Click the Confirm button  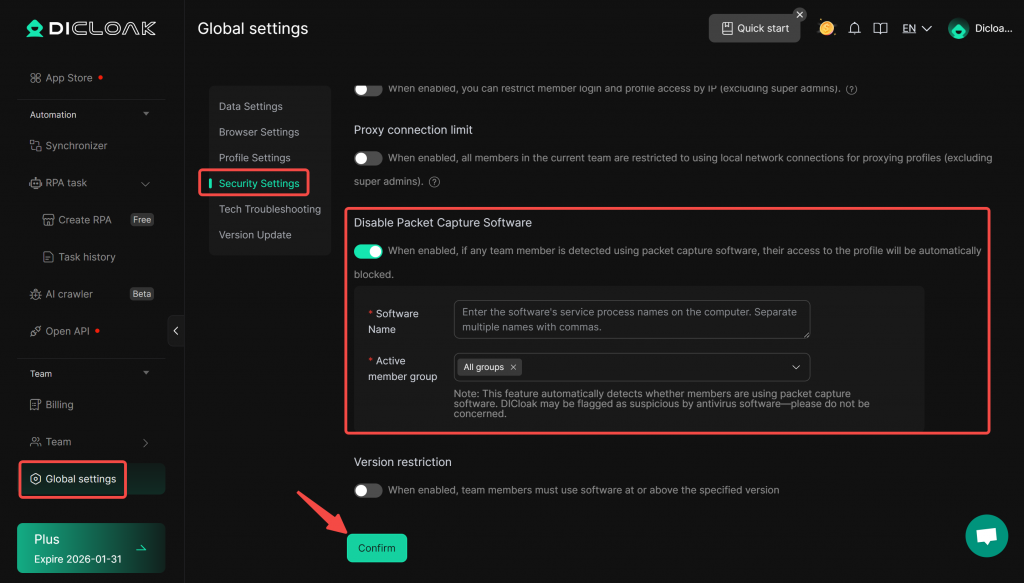click(377, 548)
